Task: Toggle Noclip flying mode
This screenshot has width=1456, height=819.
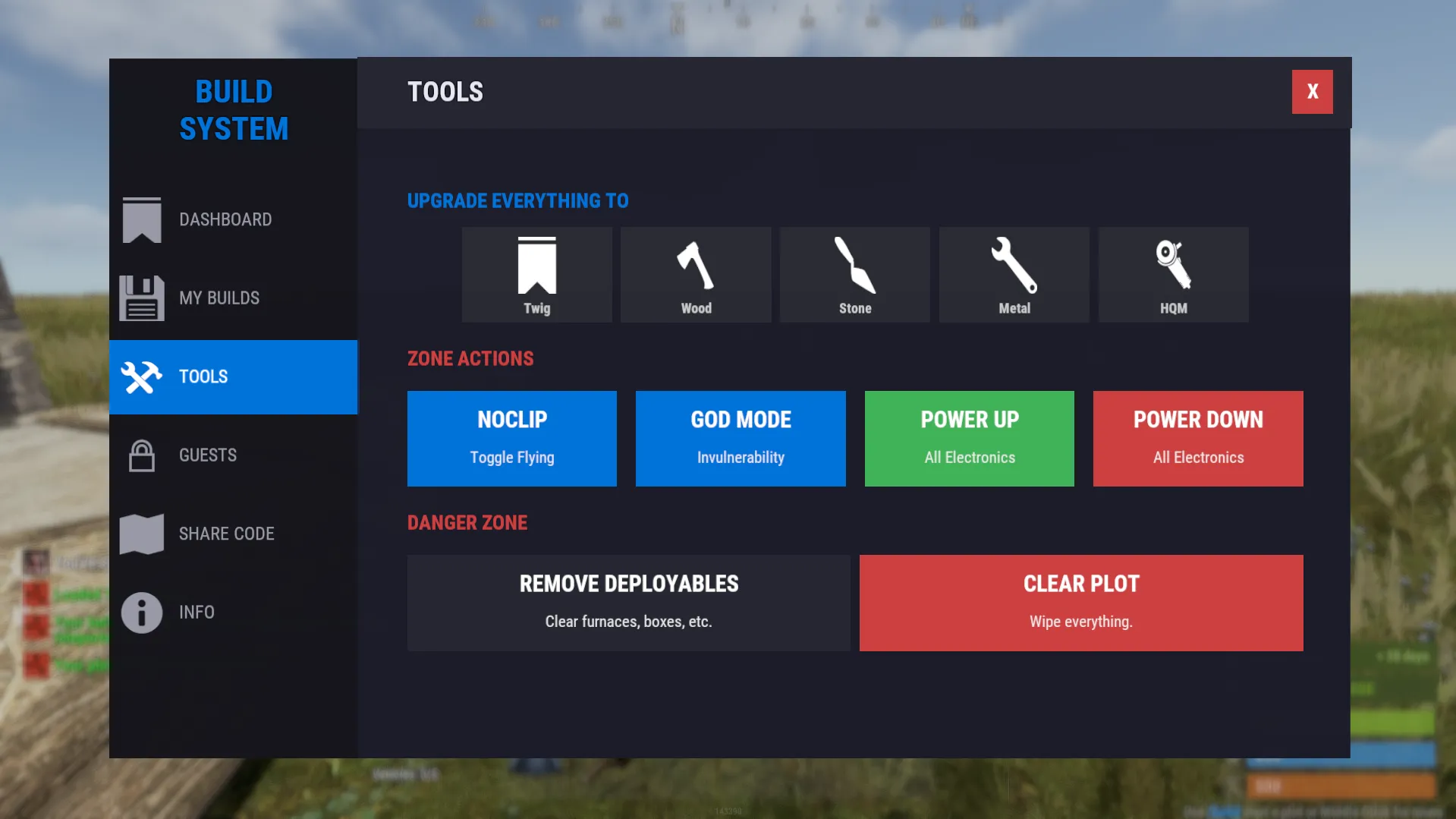Action: (512, 439)
